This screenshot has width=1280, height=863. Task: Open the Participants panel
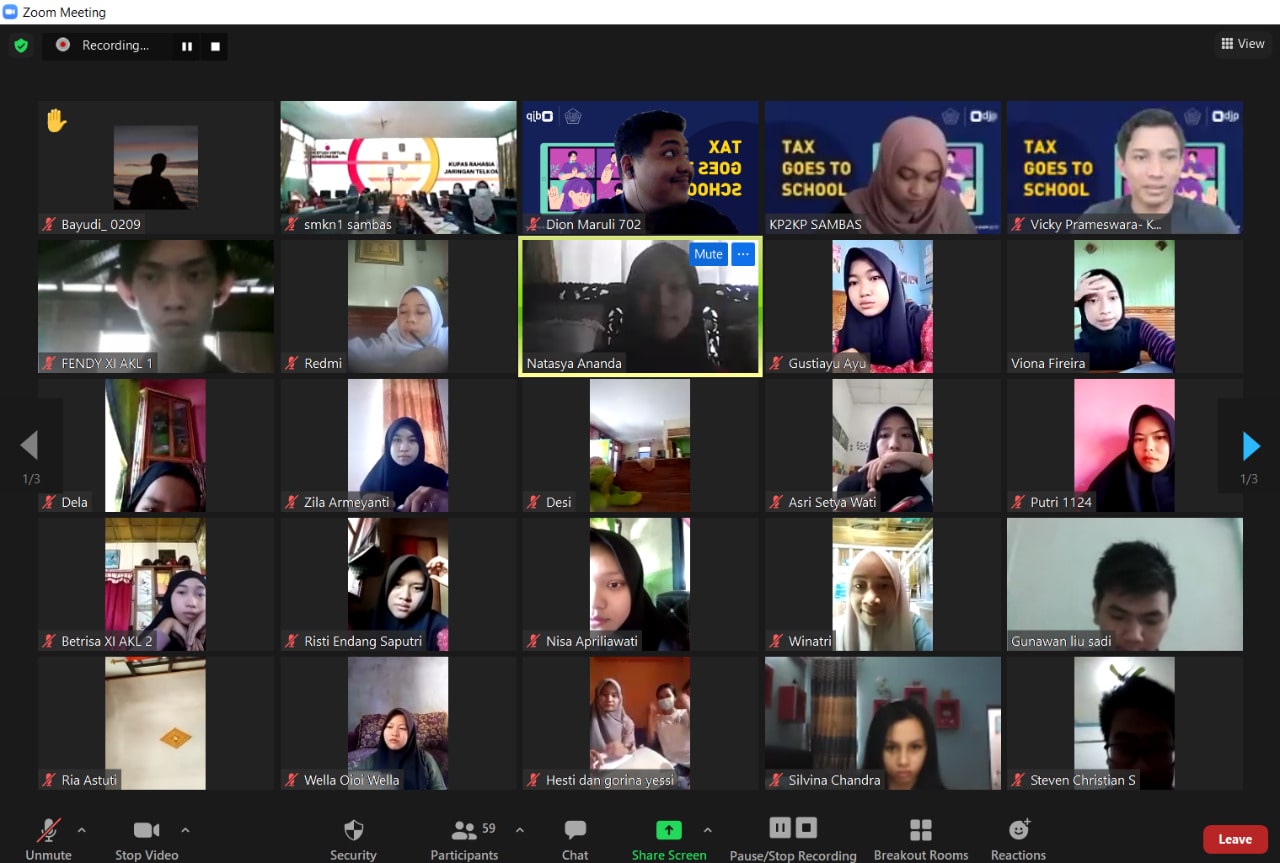[464, 839]
